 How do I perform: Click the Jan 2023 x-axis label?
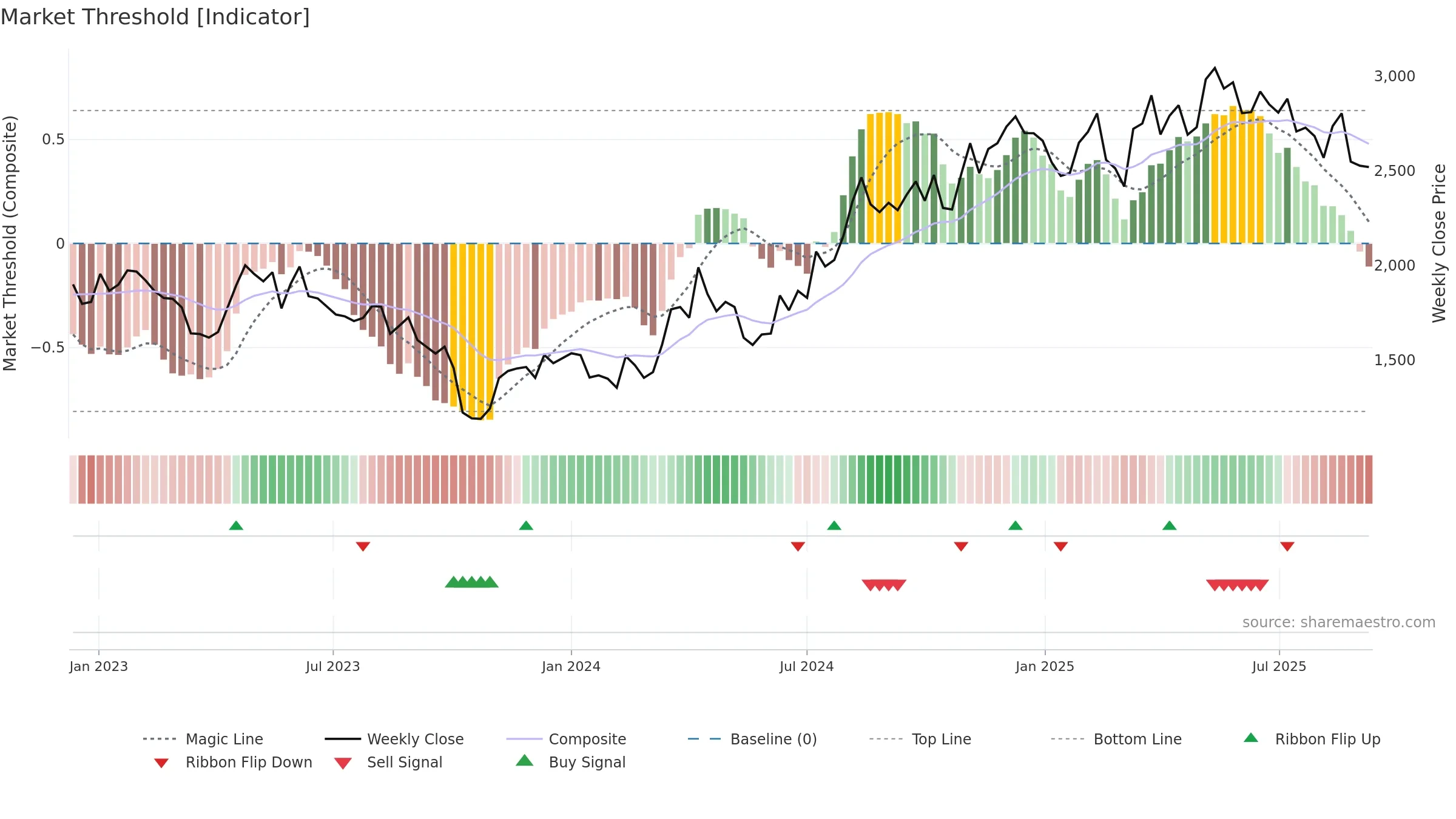click(x=98, y=667)
